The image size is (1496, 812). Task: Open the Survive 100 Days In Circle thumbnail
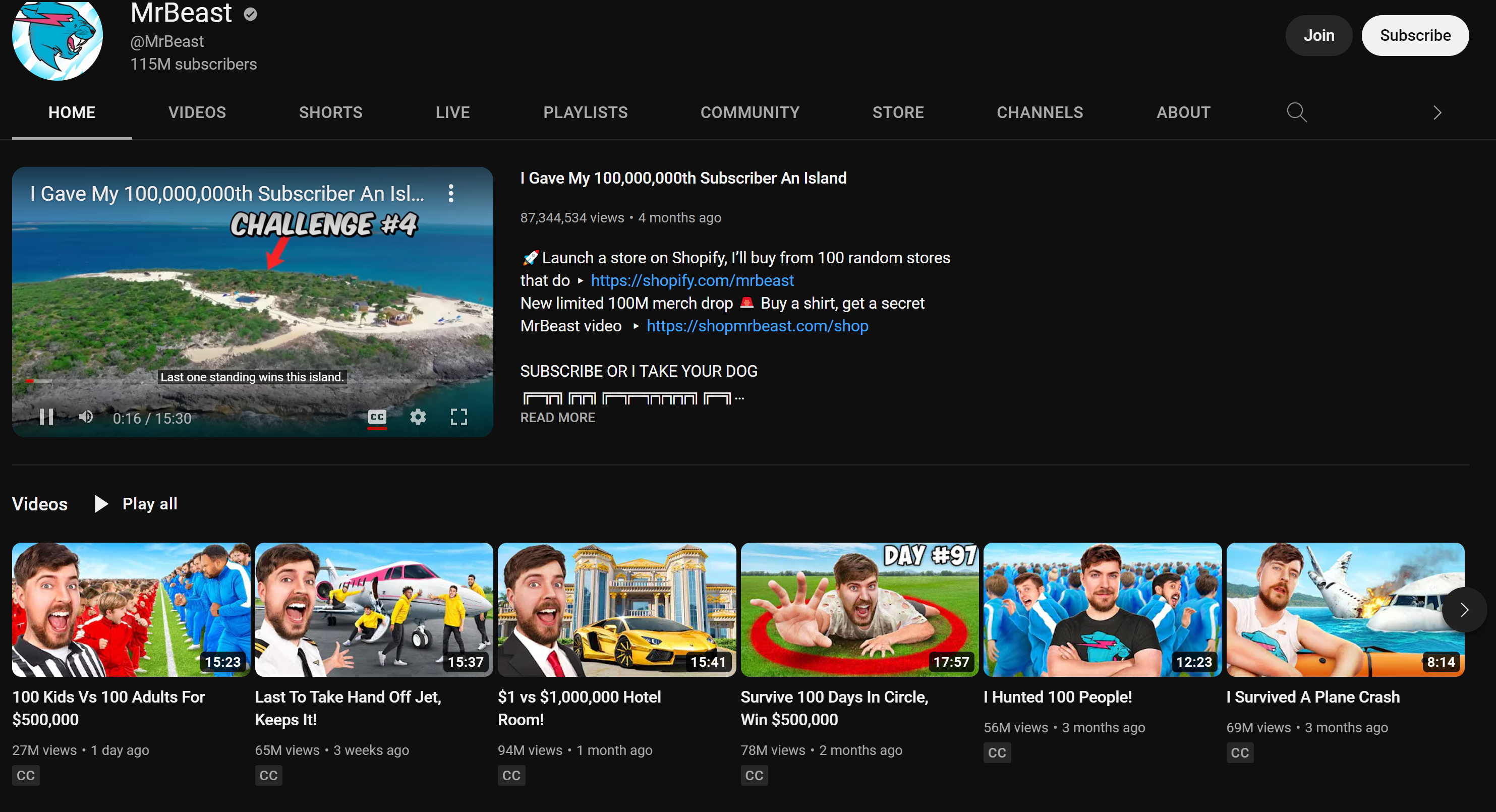point(859,609)
